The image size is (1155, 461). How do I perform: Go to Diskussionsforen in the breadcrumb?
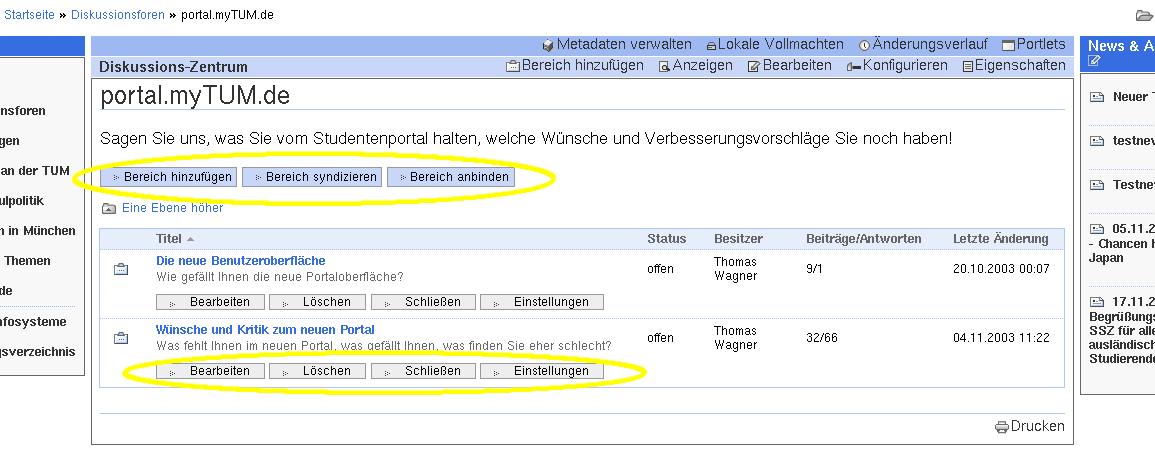[x=117, y=15]
